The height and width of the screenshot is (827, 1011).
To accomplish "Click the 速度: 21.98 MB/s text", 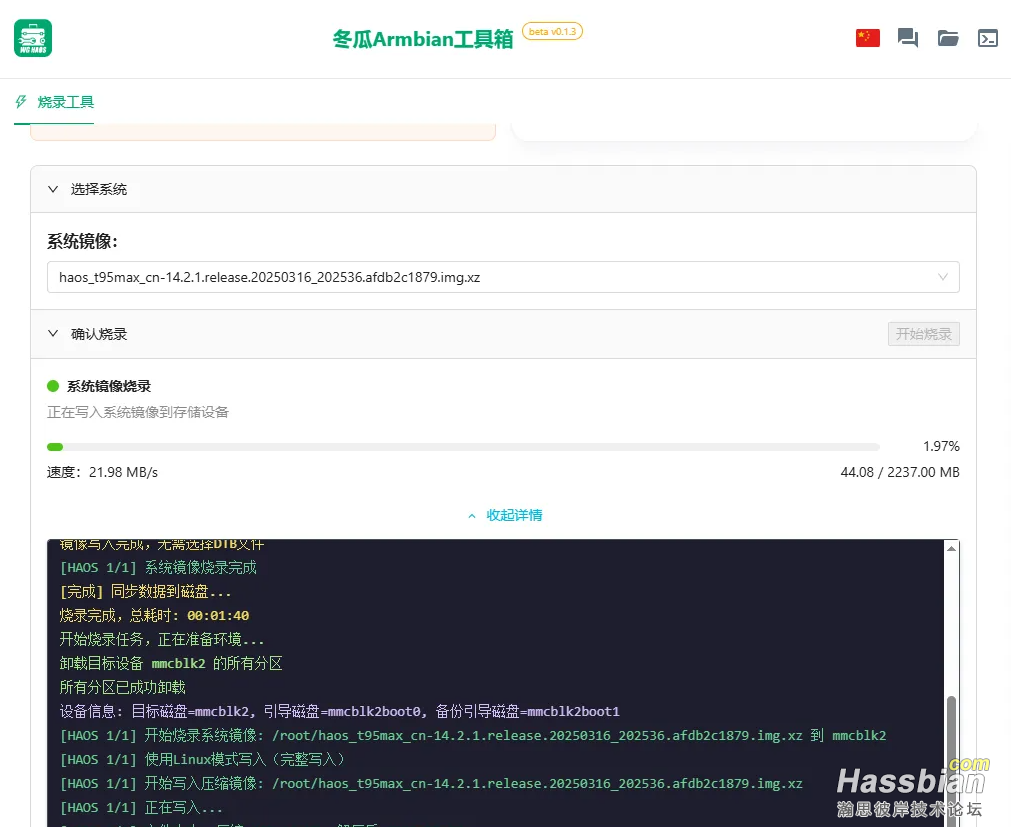I will [x=102, y=472].
